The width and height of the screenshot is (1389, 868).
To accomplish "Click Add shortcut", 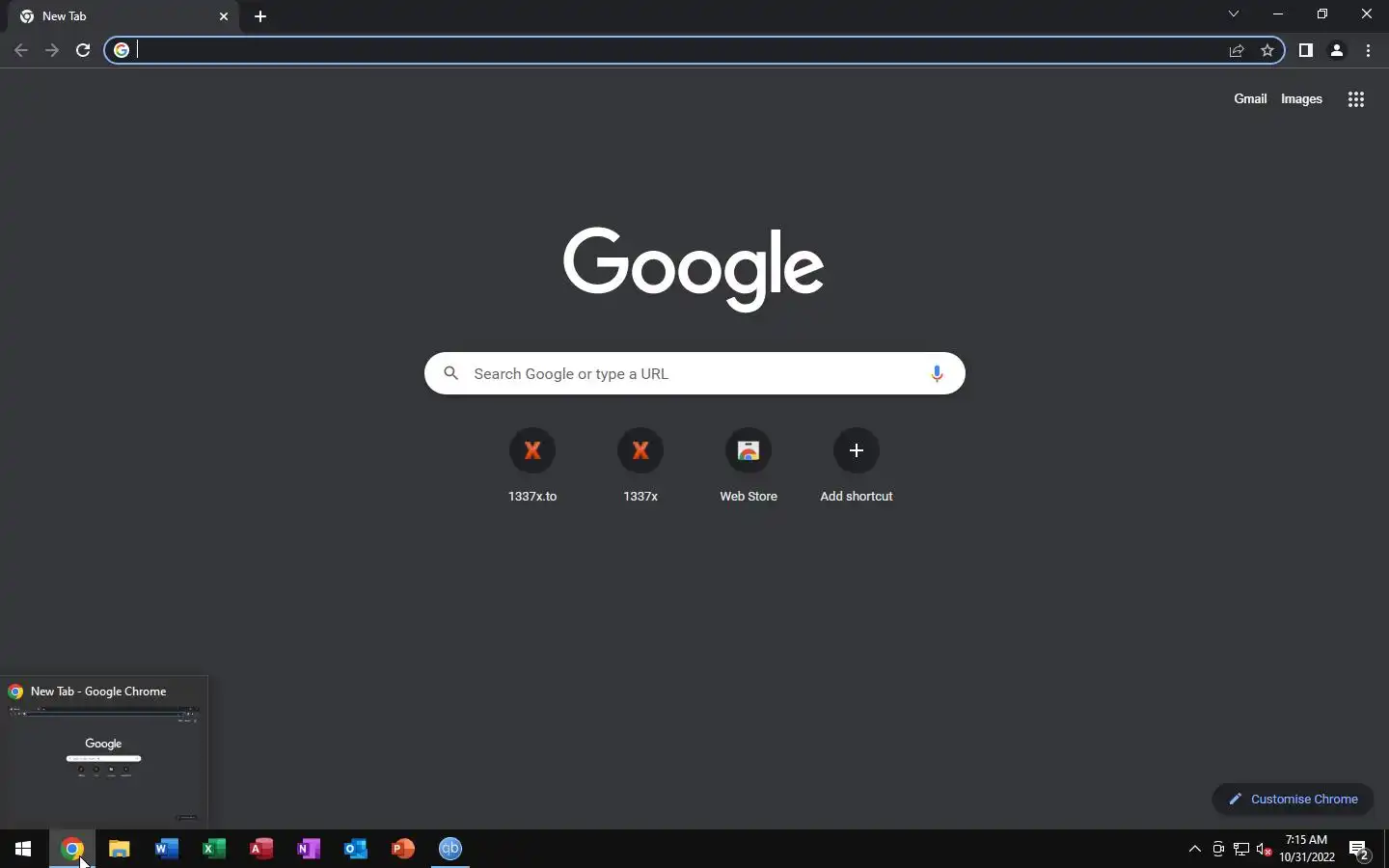I will coord(857,466).
